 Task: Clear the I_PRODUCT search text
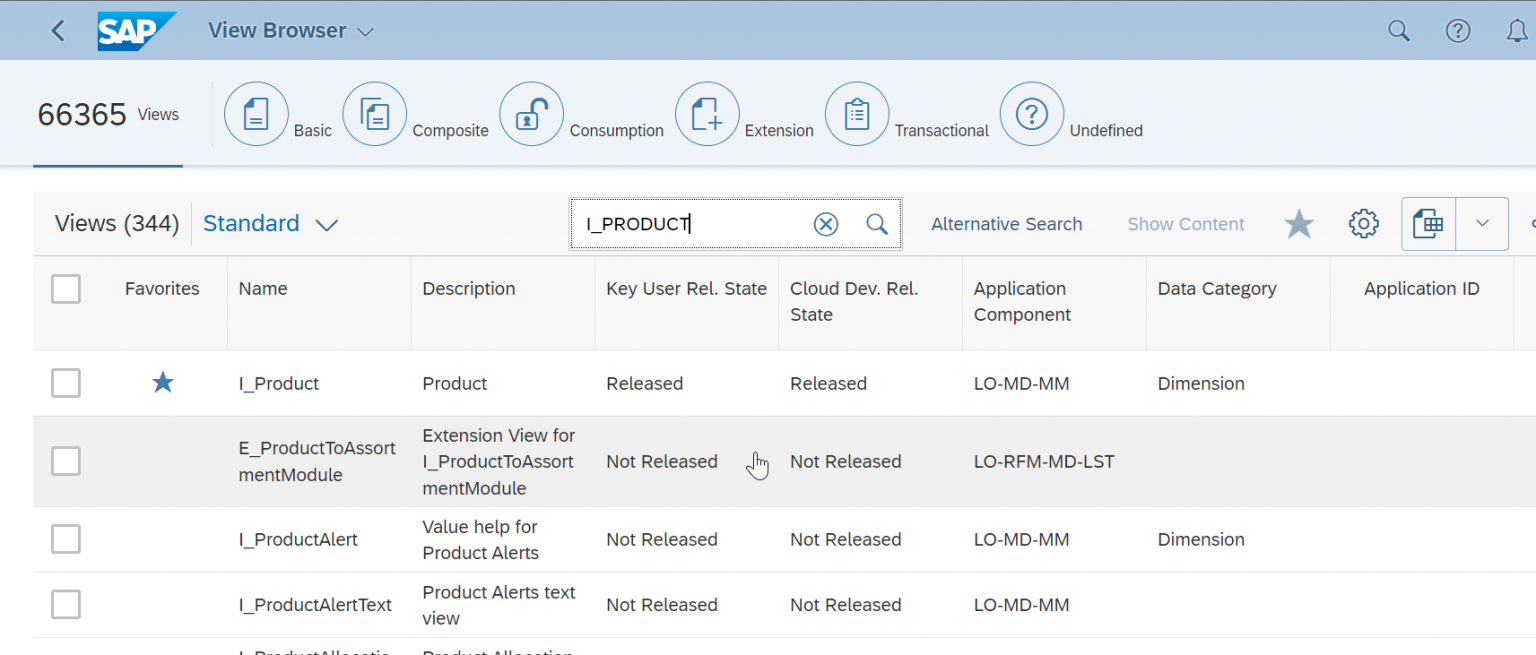(x=826, y=223)
